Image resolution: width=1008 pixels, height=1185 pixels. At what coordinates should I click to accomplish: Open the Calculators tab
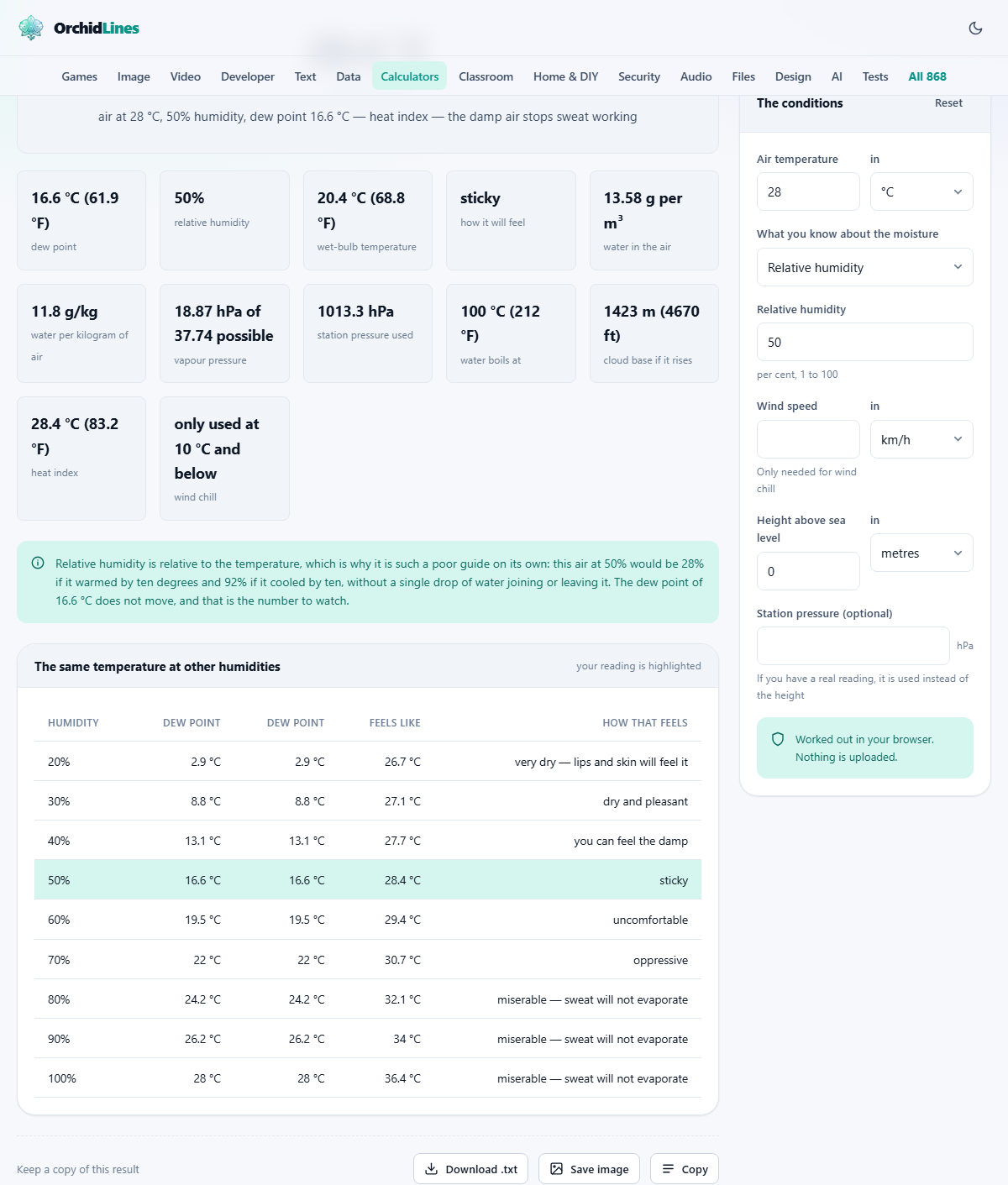[410, 76]
